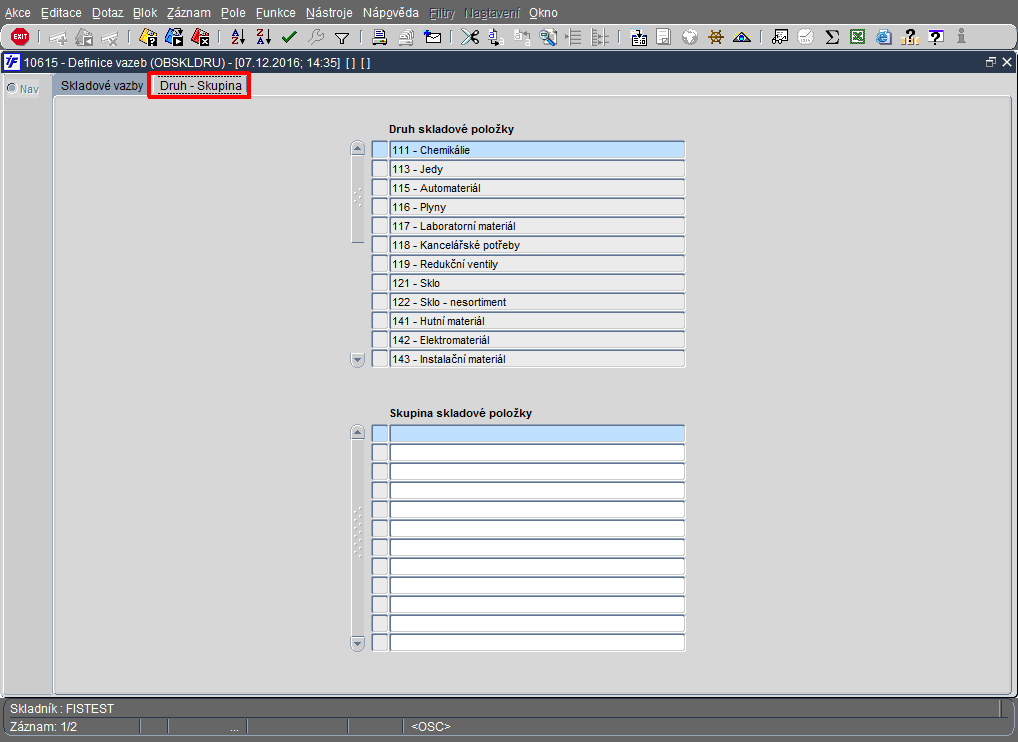The image size is (1018, 742).
Task: Click the copy text icon beside scissors
Action: tap(495, 37)
